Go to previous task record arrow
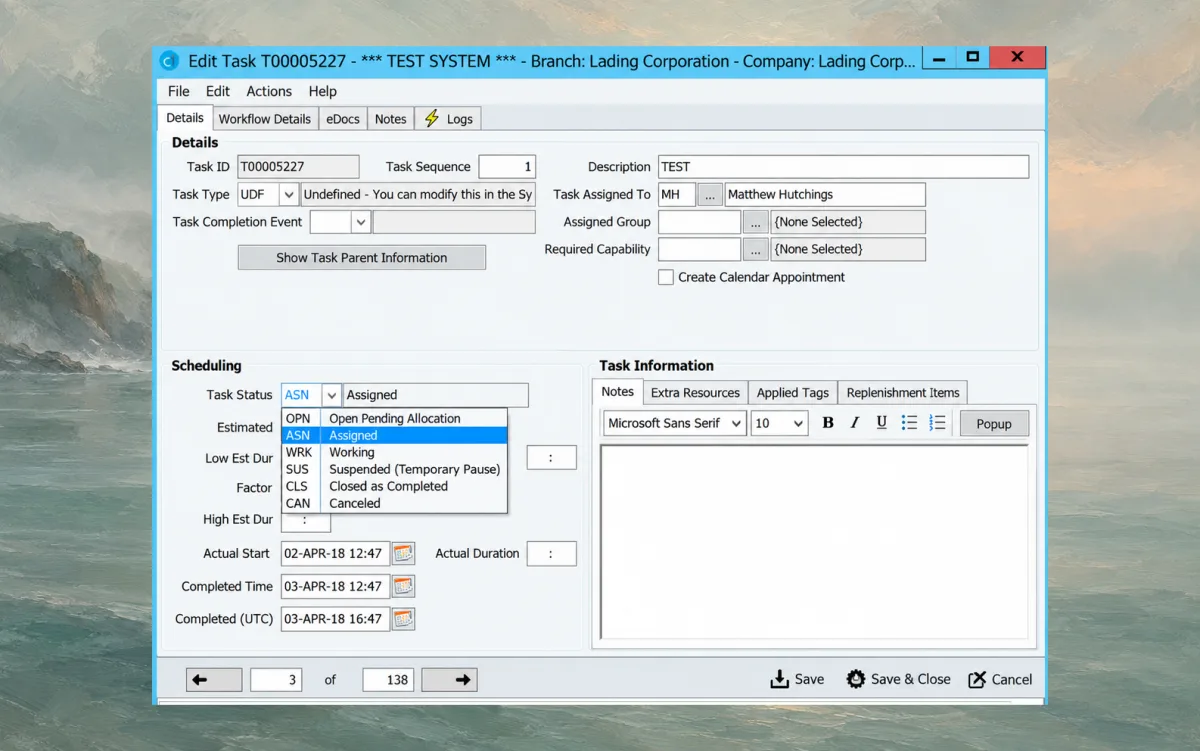Image resolution: width=1200 pixels, height=751 pixels. (x=214, y=680)
